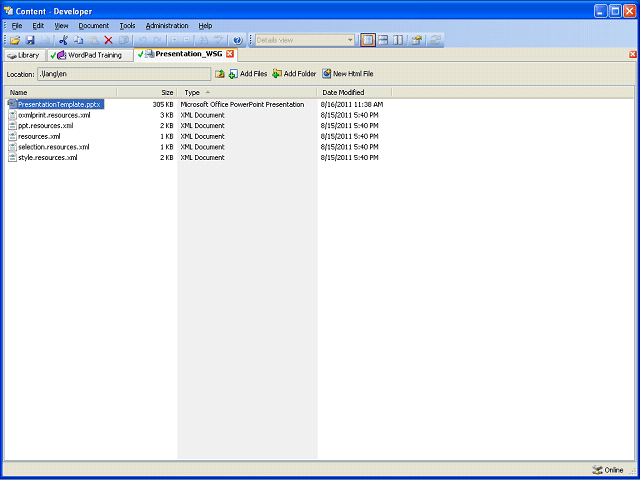Click the 305 KB size cell

163,104
